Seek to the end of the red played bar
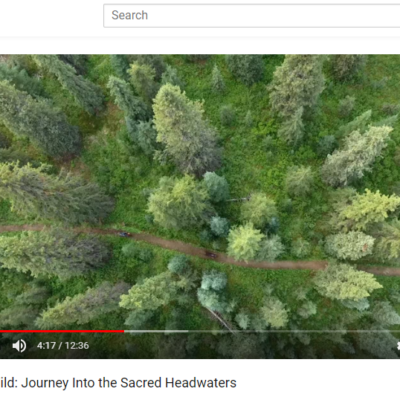The width and height of the screenshot is (400, 400). [x=124, y=331]
